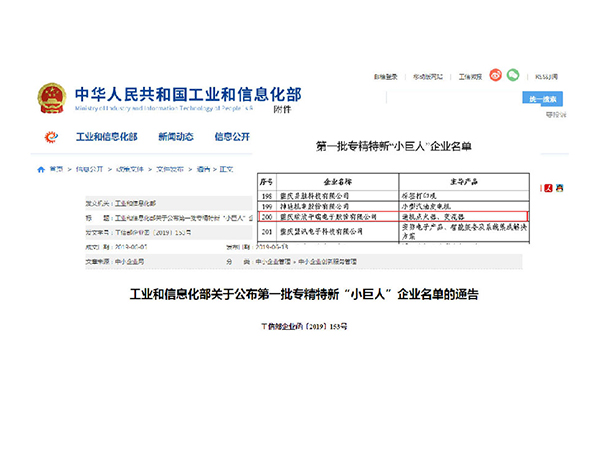The image size is (600, 450).
Task: Click the RSS订阅 link
Action: tap(546, 76)
